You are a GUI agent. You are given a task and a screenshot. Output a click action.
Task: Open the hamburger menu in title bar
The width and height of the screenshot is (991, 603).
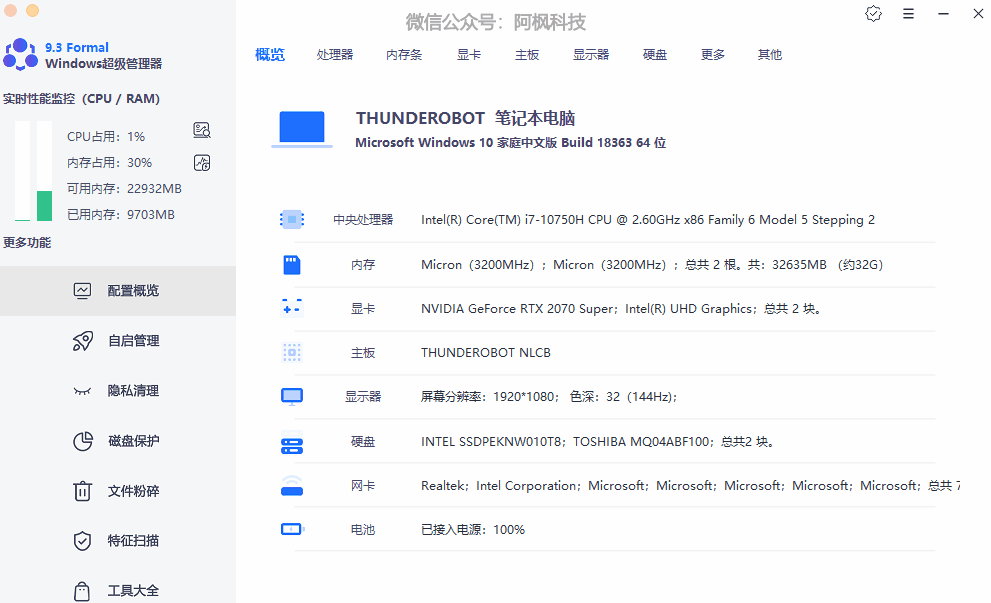pyautogui.click(x=908, y=14)
